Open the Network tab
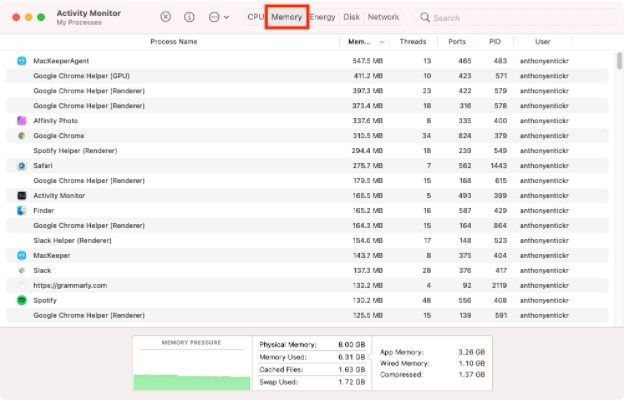Viewport: 627px width, 400px height. 383,17
